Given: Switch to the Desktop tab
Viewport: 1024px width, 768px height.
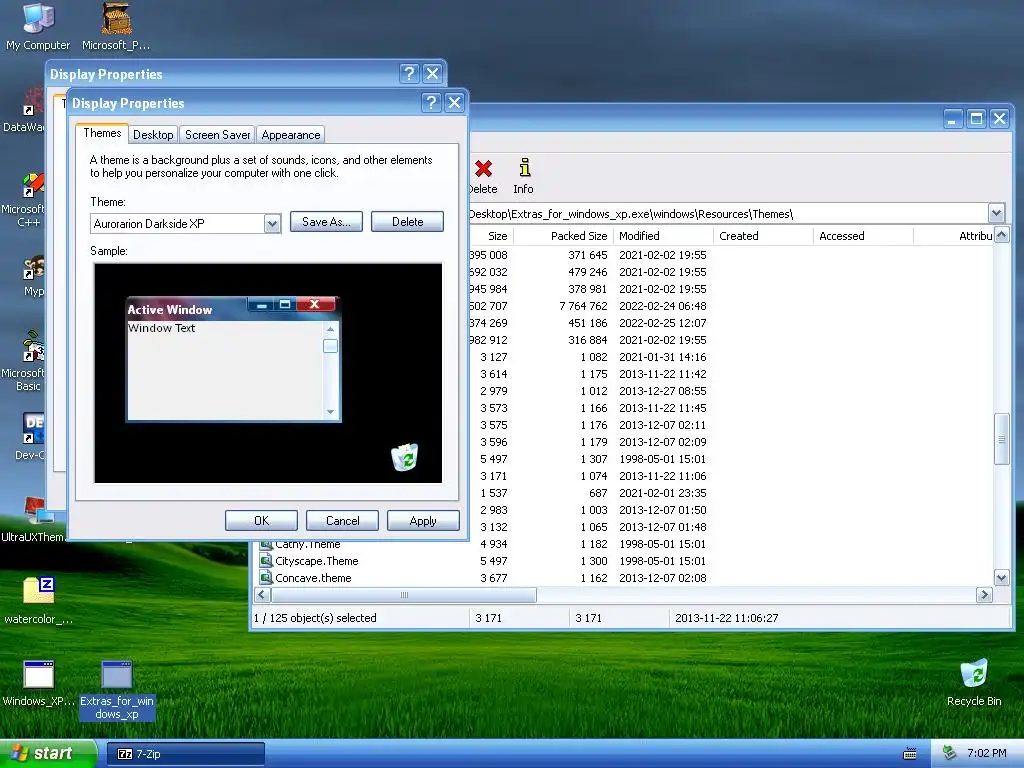Looking at the screenshot, I should click(x=153, y=135).
